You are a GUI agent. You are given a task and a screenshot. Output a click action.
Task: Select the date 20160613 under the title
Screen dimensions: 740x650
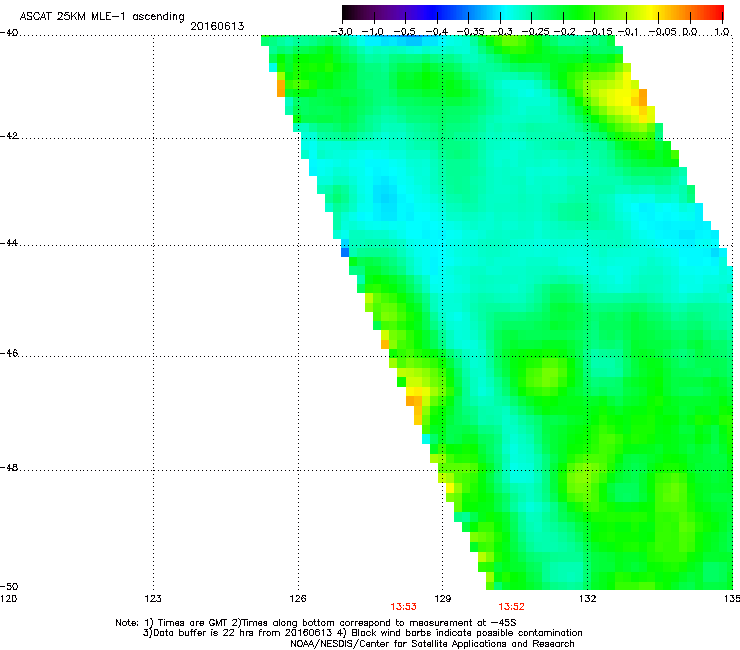(x=217, y=26)
